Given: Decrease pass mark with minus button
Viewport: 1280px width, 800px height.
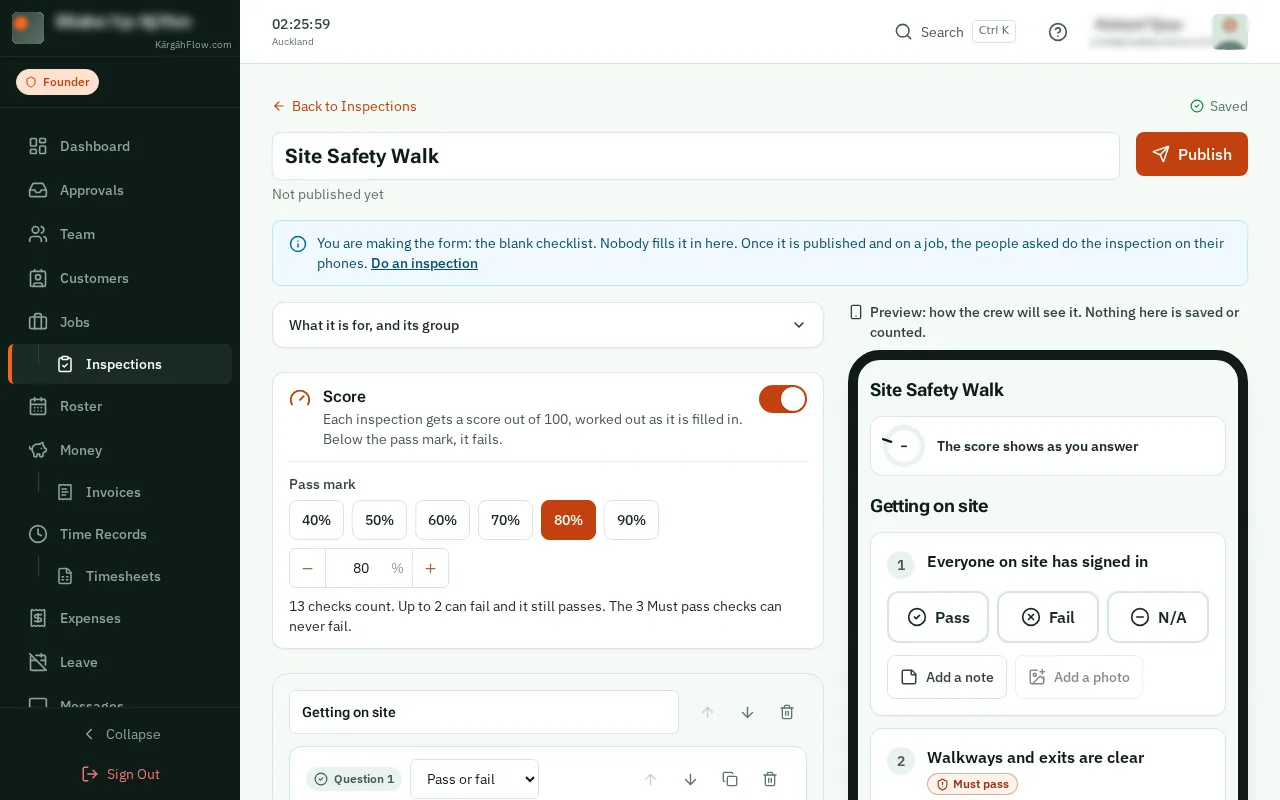Looking at the screenshot, I should pos(307,568).
